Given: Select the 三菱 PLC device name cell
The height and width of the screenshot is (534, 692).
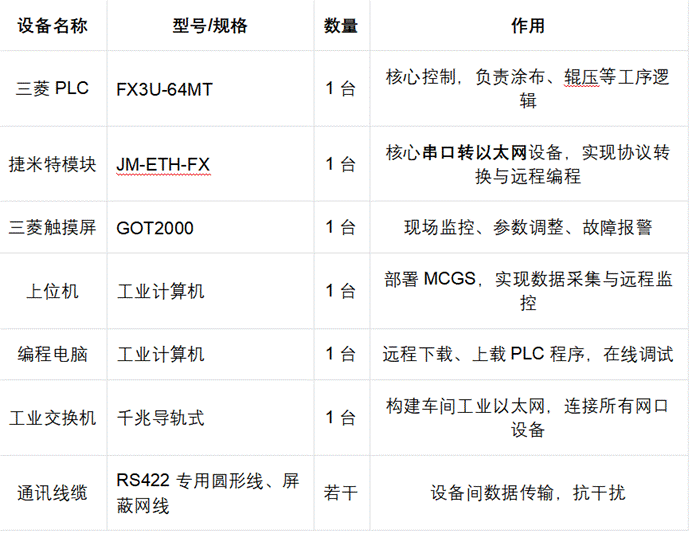Looking at the screenshot, I should pos(53,89).
